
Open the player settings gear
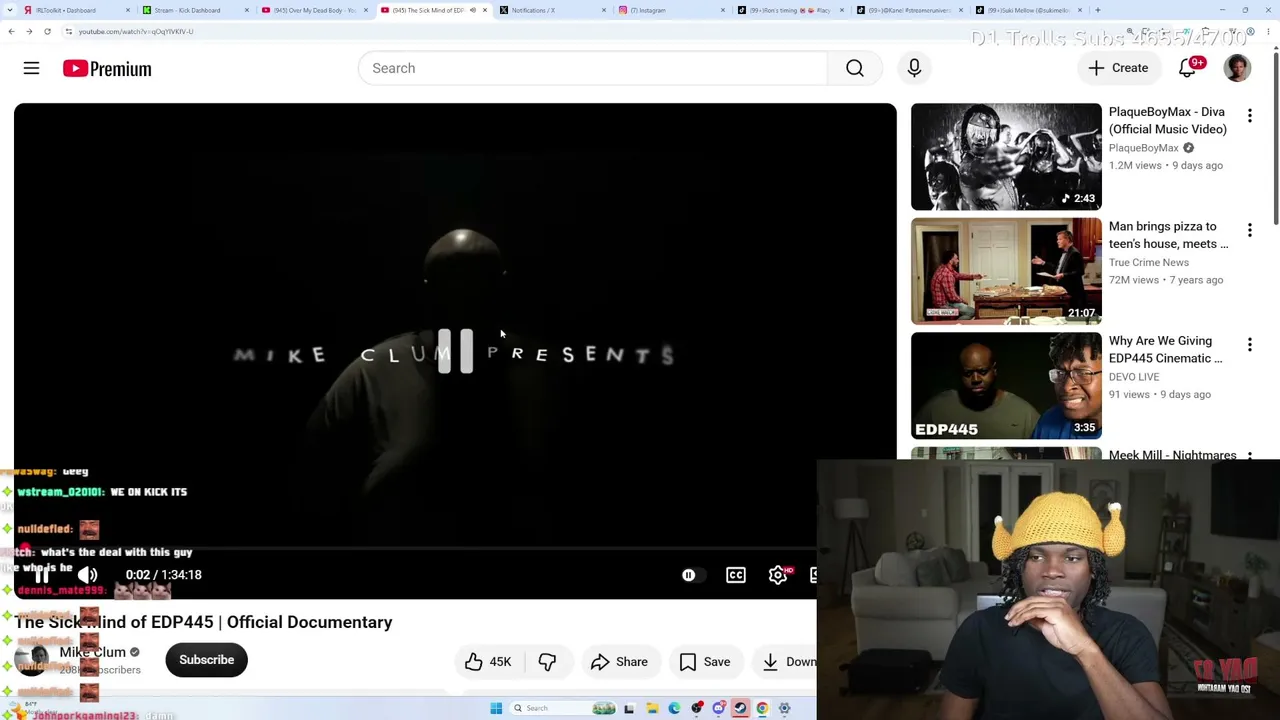[778, 575]
